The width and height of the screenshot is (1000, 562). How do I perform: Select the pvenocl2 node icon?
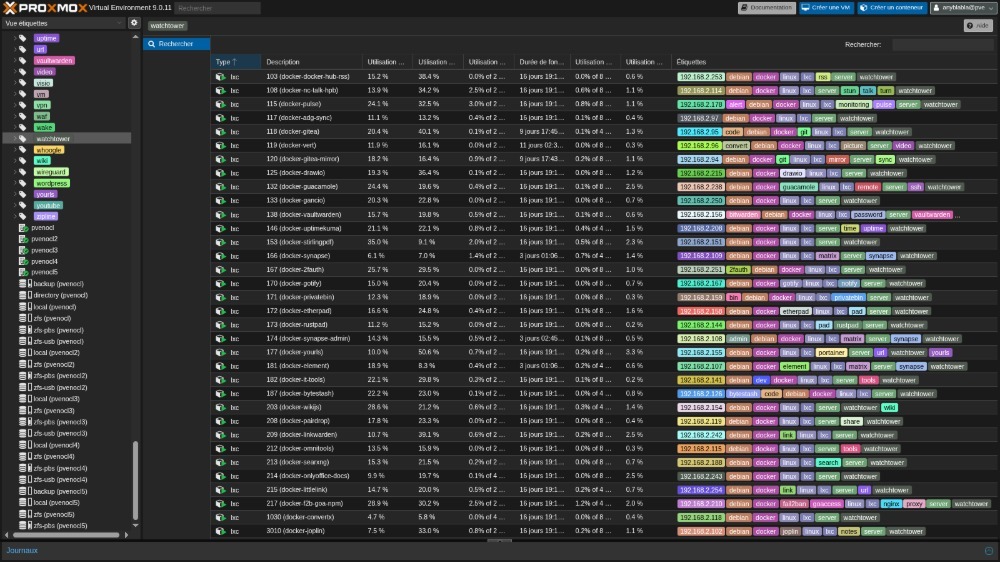pos(24,239)
